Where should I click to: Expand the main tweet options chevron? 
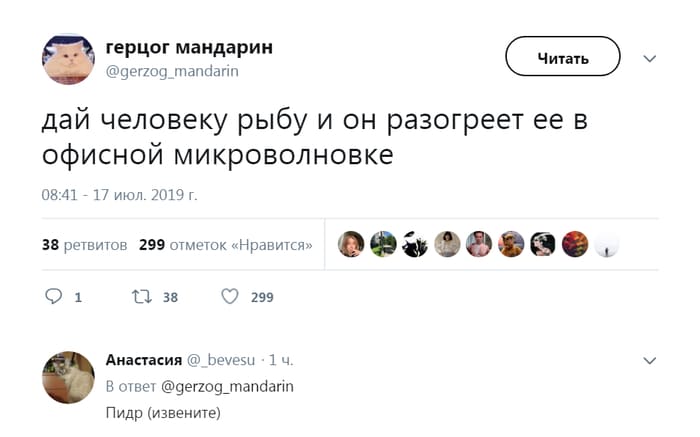(650, 58)
